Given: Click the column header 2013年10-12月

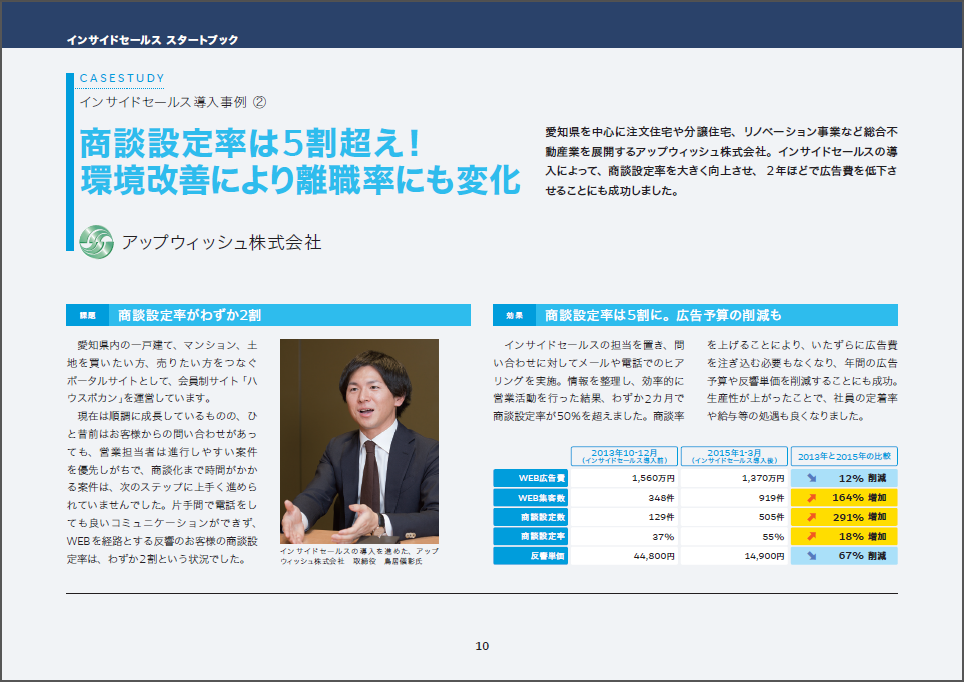Looking at the screenshot, I should [624, 456].
